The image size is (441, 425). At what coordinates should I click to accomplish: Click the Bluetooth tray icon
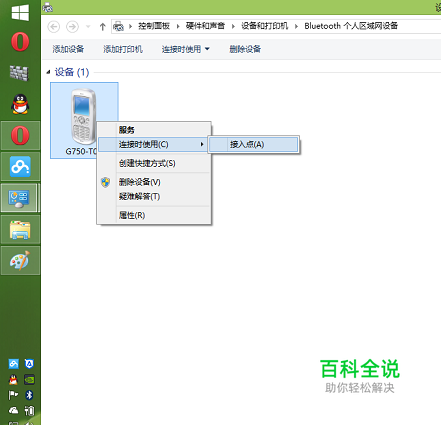pos(29,395)
